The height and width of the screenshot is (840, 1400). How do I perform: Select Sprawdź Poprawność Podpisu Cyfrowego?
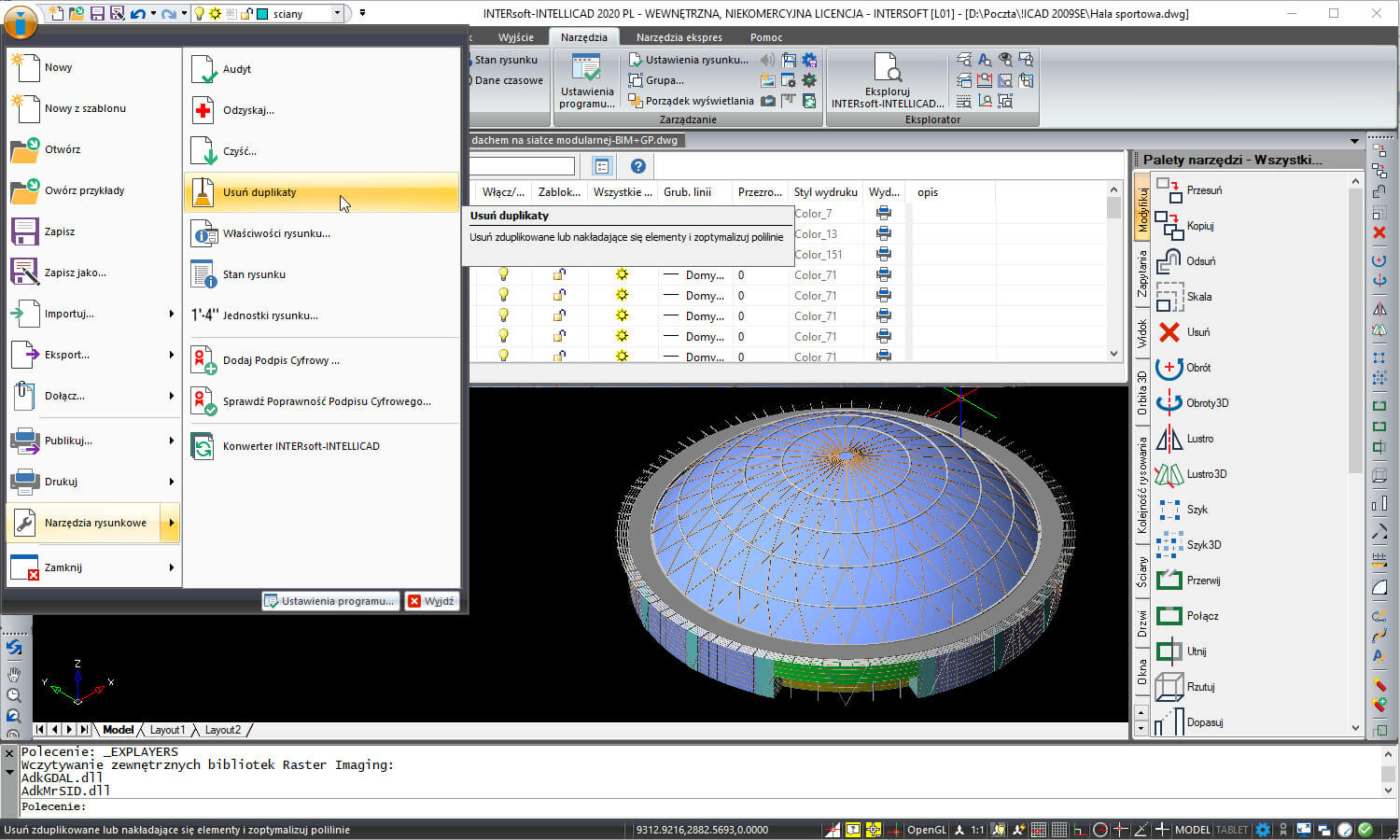pos(321,401)
